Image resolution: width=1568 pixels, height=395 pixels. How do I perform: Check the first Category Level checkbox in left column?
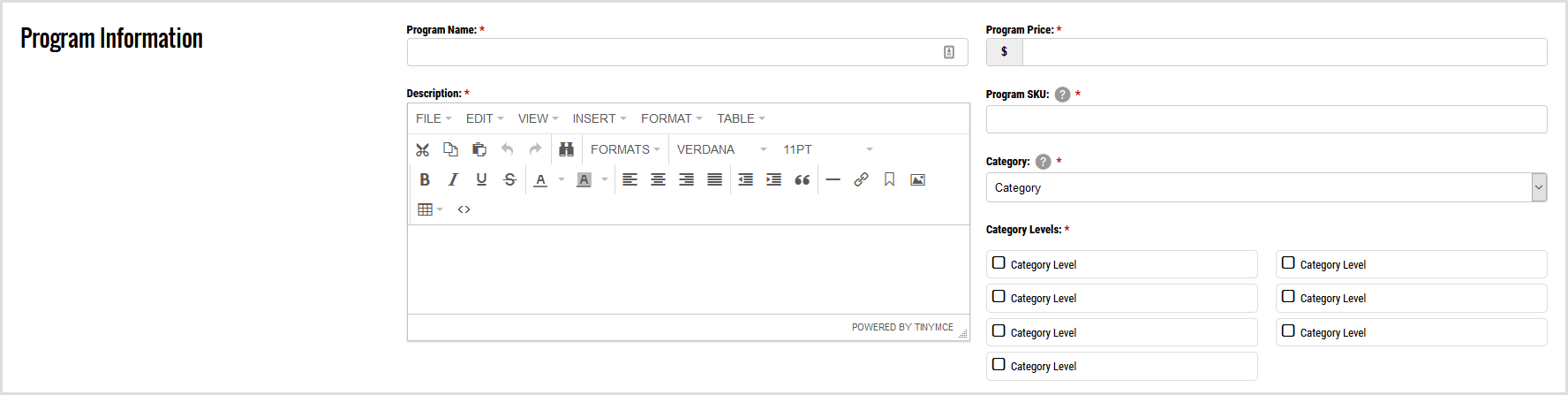[x=999, y=263]
